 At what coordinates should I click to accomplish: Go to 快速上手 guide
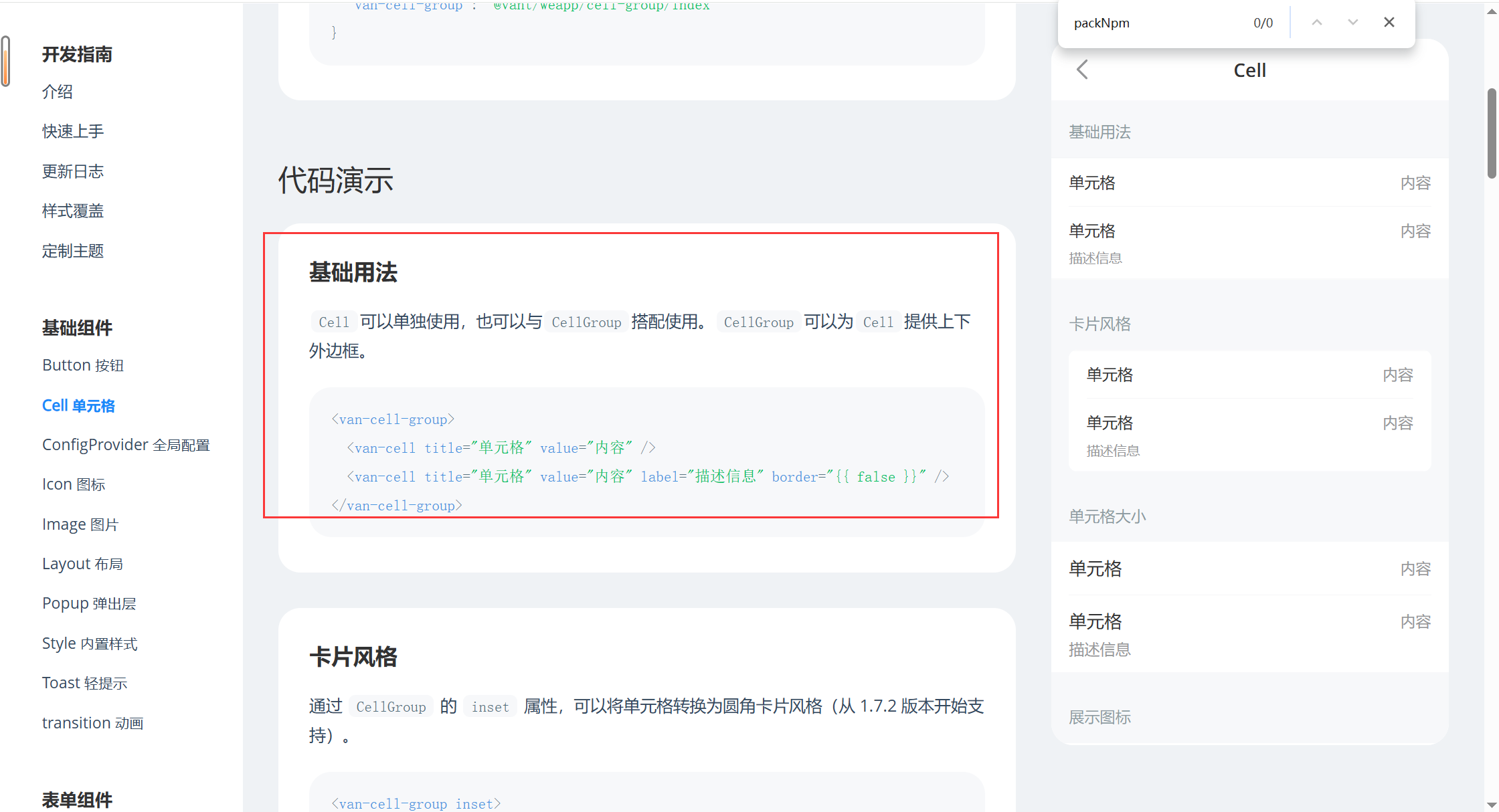73,131
